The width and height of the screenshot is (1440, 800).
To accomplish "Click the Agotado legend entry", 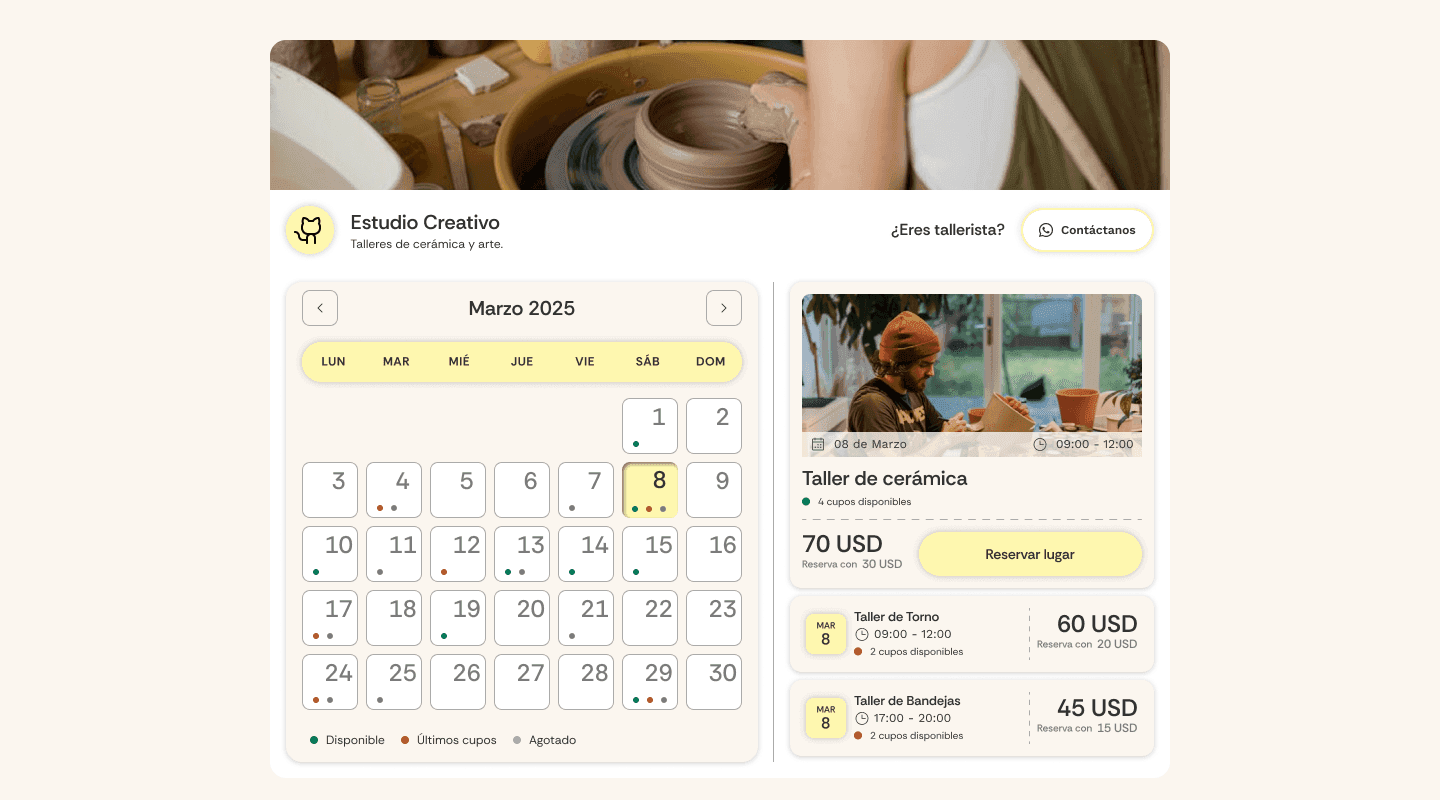I will point(544,740).
